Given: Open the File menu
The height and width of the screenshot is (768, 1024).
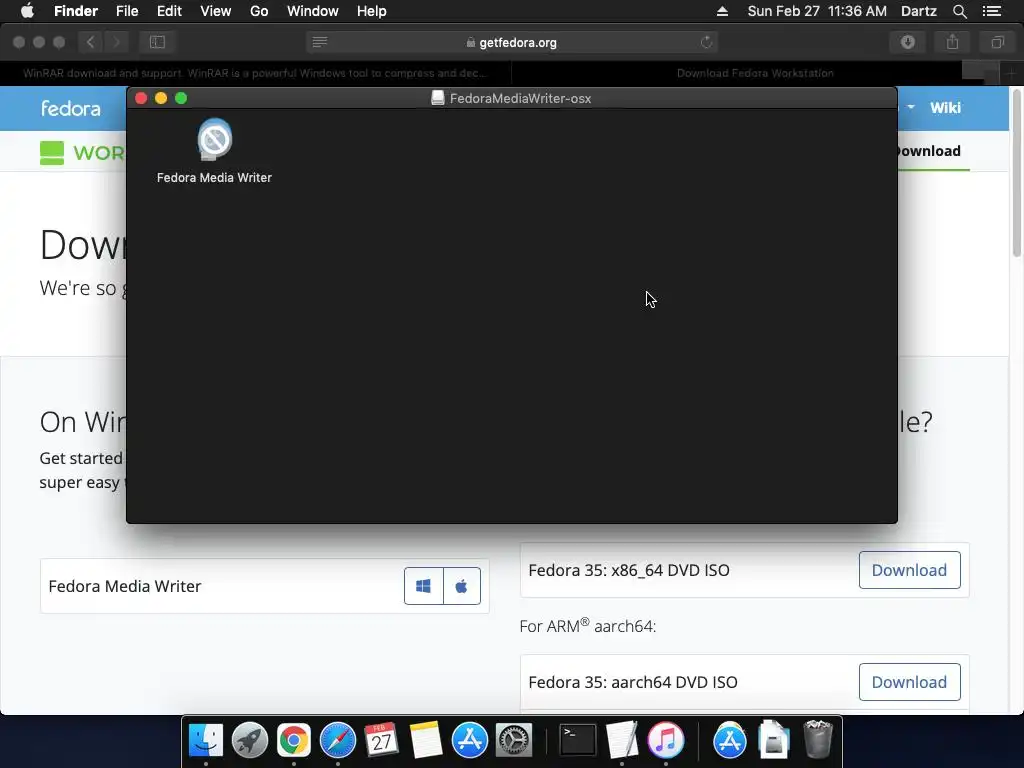Looking at the screenshot, I should coord(127,11).
